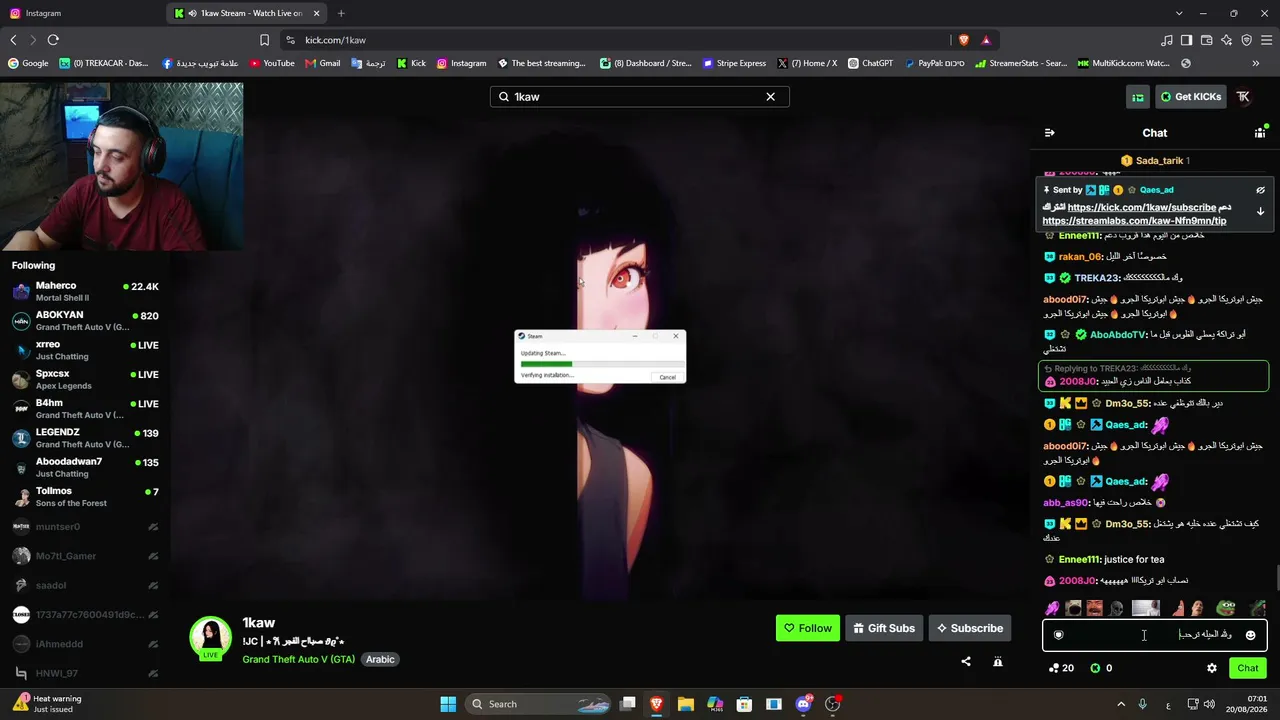Launch the Leo AI assistant icon
Viewport: 1280px width, 720px height.
click(1227, 40)
